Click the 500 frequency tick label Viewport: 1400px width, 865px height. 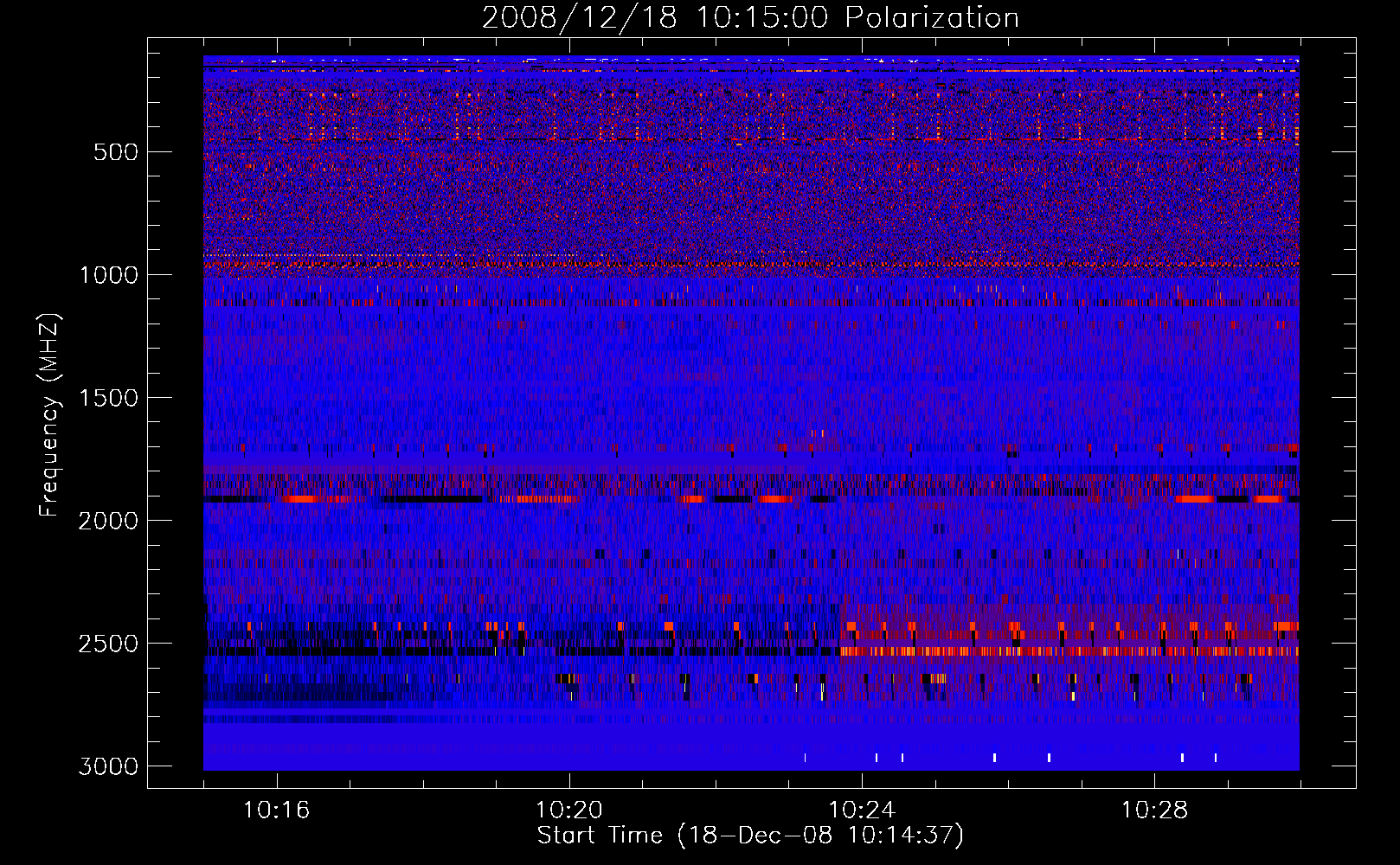click(115, 152)
